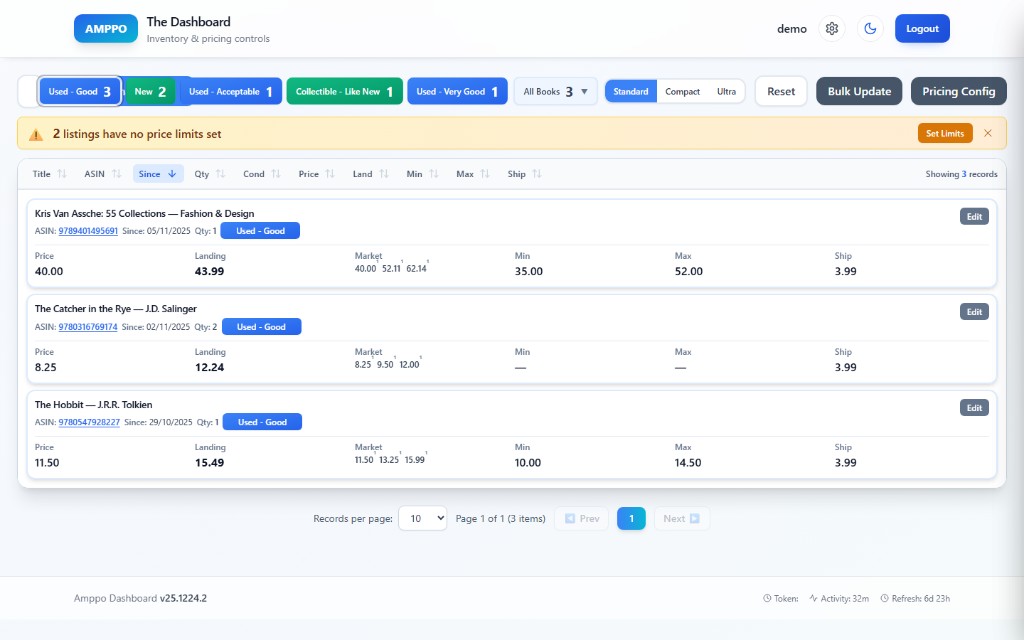Click The Hobbit max value 14.50
The height and width of the screenshot is (640, 1024).
coord(688,462)
